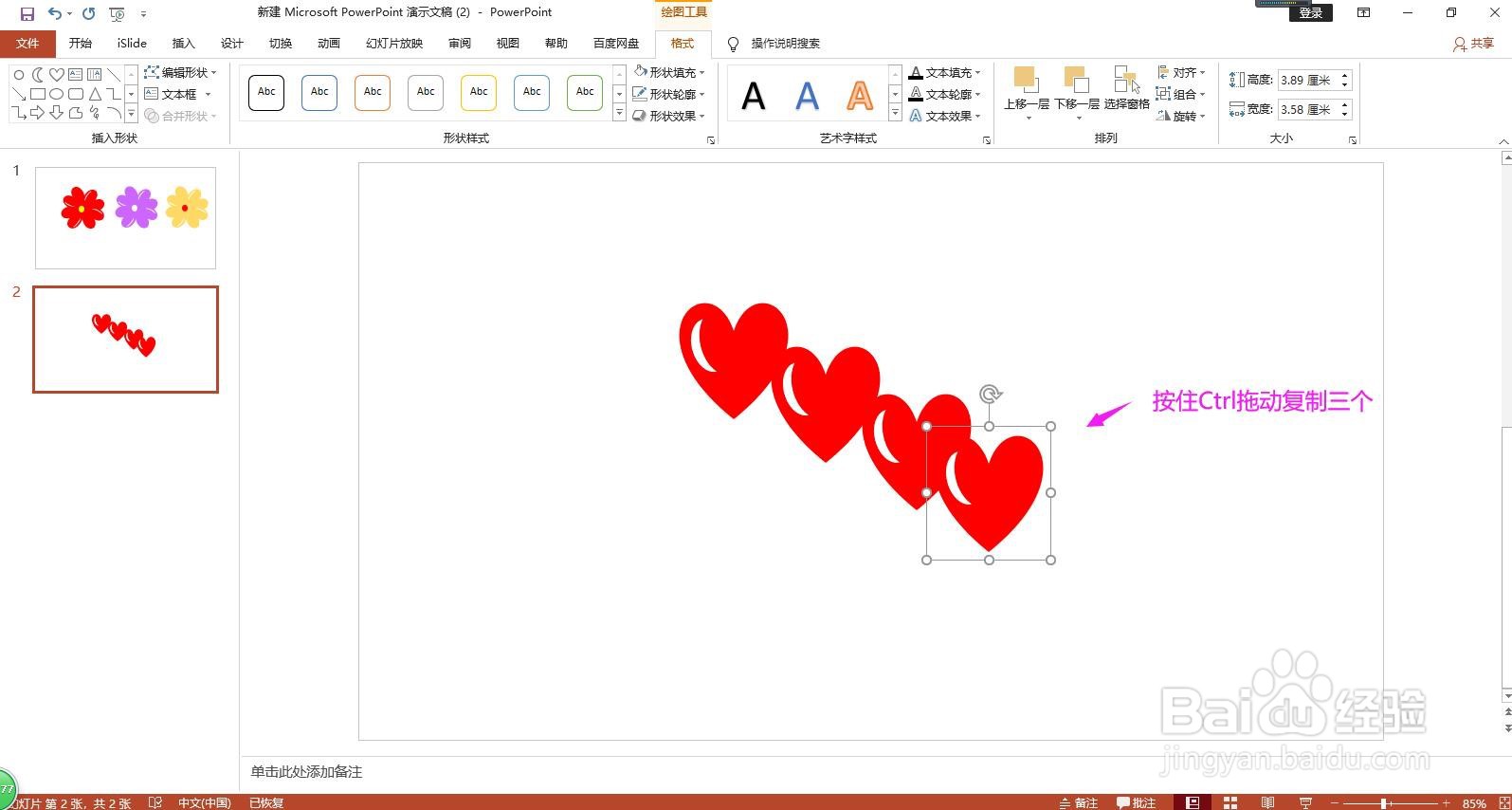The height and width of the screenshot is (810, 1512).
Task: Open Rotate (旋转) dropdown
Action: pos(1181,116)
